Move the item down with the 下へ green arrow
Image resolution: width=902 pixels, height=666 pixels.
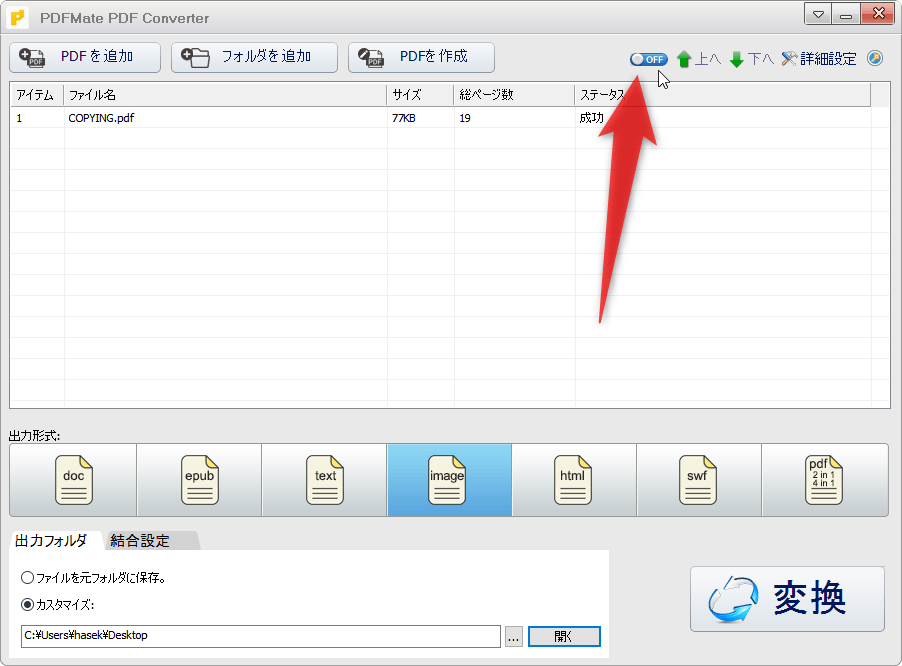[x=751, y=59]
